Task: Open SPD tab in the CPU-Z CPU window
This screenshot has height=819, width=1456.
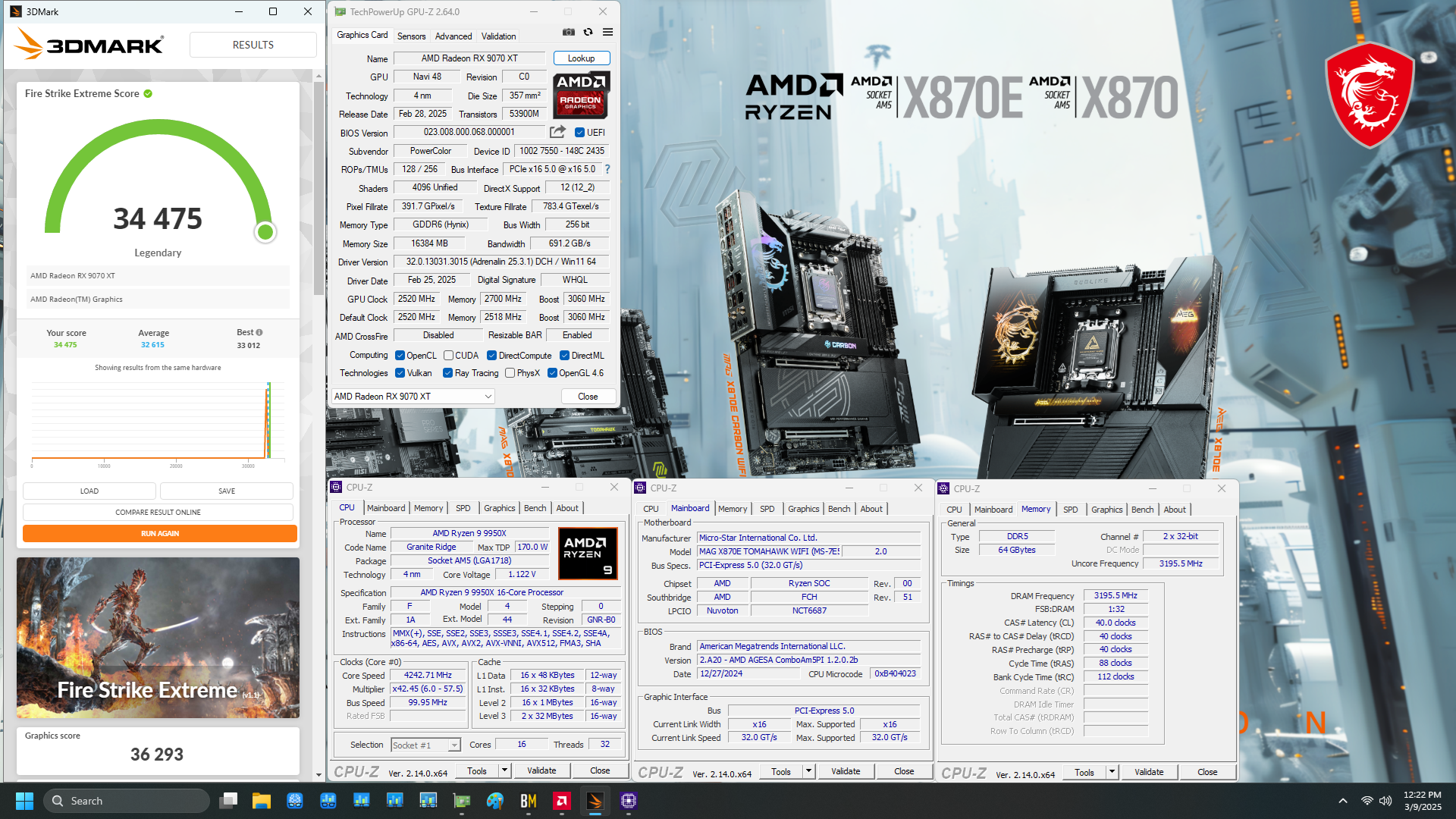Action: [463, 508]
